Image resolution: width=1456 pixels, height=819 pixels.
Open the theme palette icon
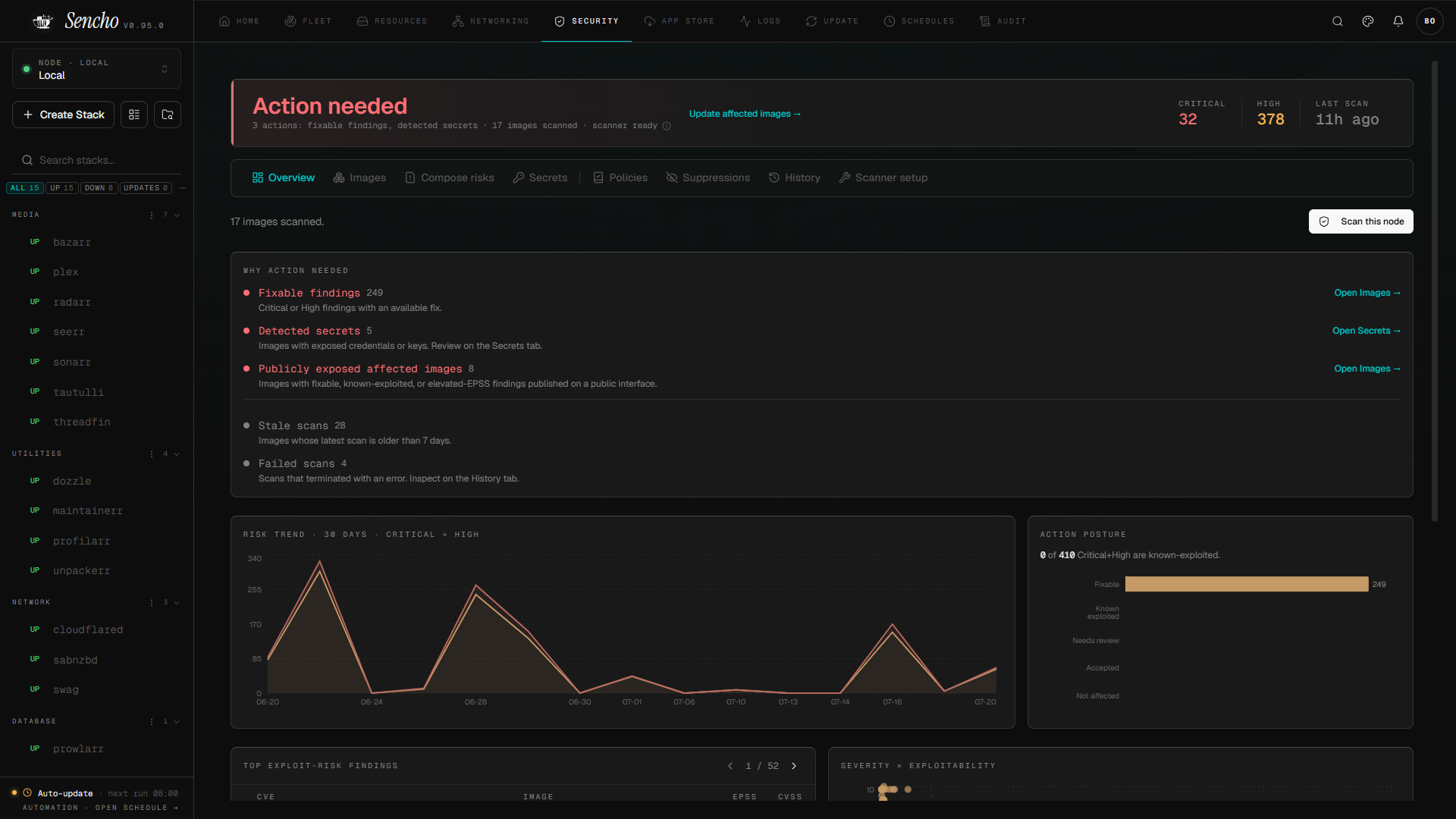tap(1368, 21)
